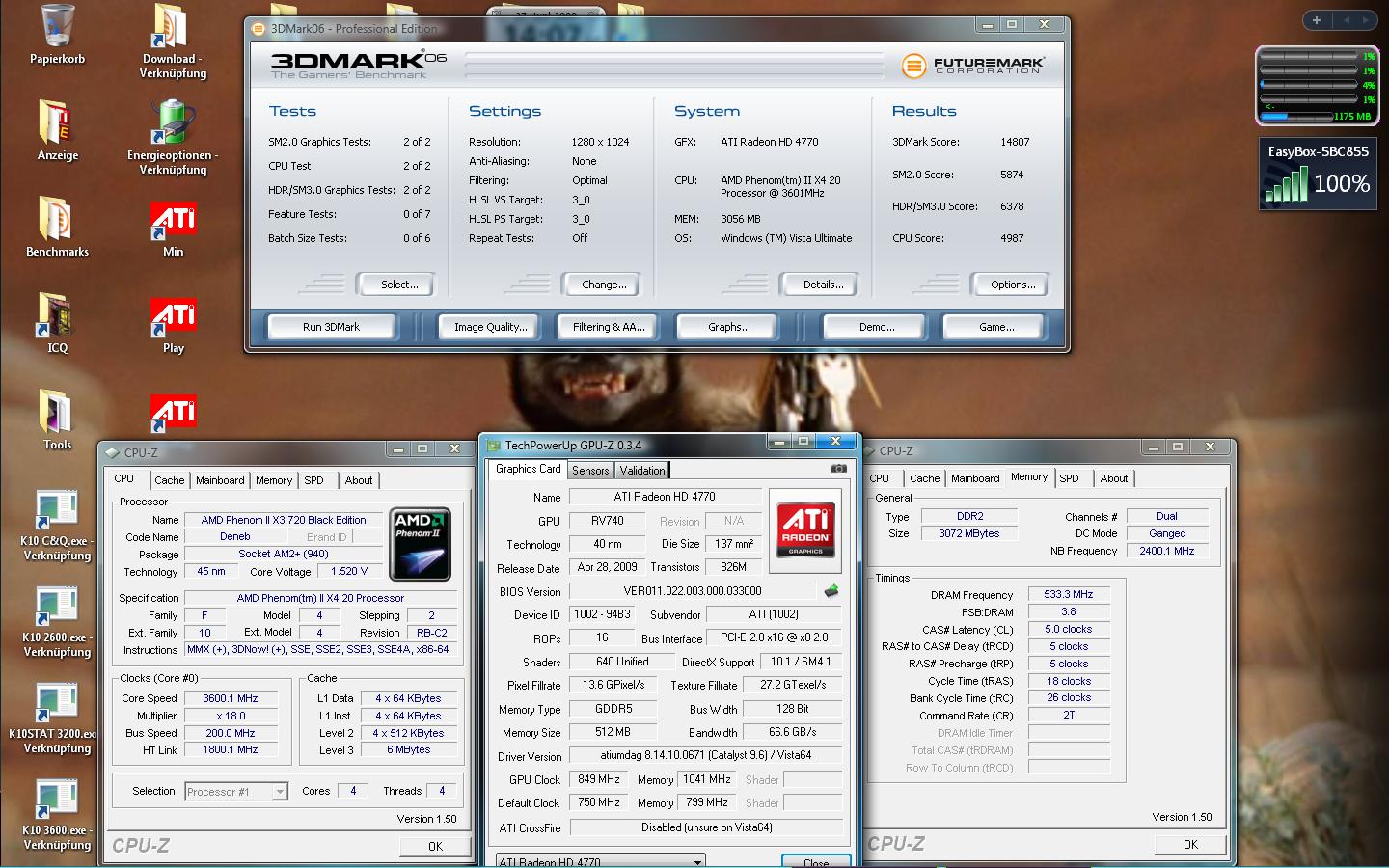The height and width of the screenshot is (868, 1389).
Task: Click the GPU Clock 849 MHz field
Action: [x=599, y=779]
